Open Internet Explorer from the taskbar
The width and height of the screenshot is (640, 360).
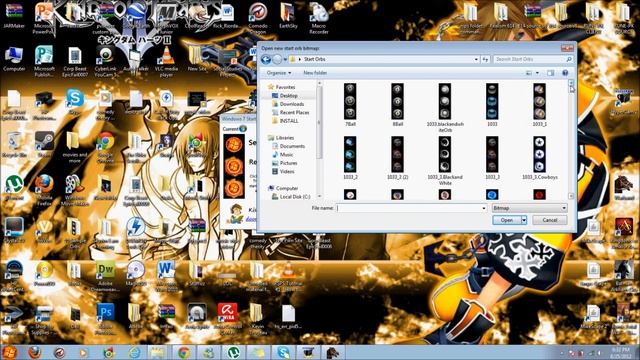click(x=135, y=352)
